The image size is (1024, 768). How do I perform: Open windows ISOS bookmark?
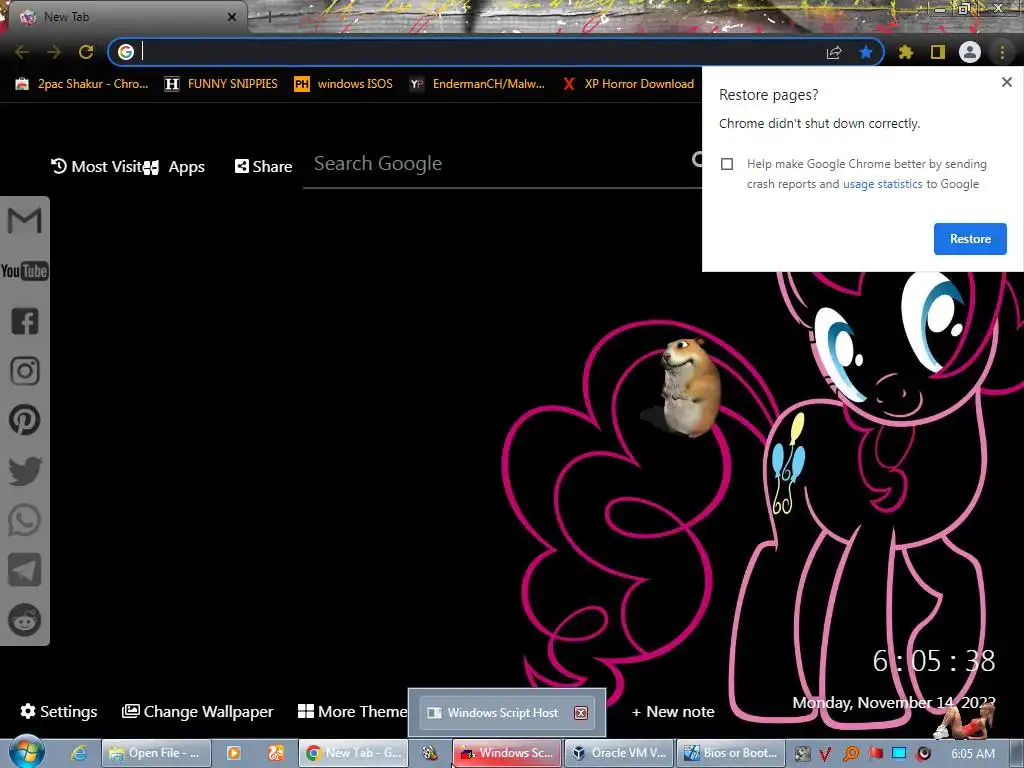344,84
